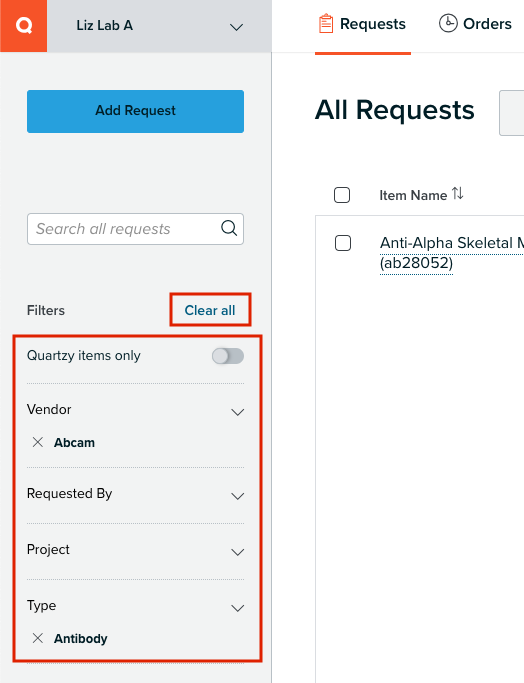Expand the Vendor filter chevron
Screen dimensions: 524x683
(x=237, y=412)
